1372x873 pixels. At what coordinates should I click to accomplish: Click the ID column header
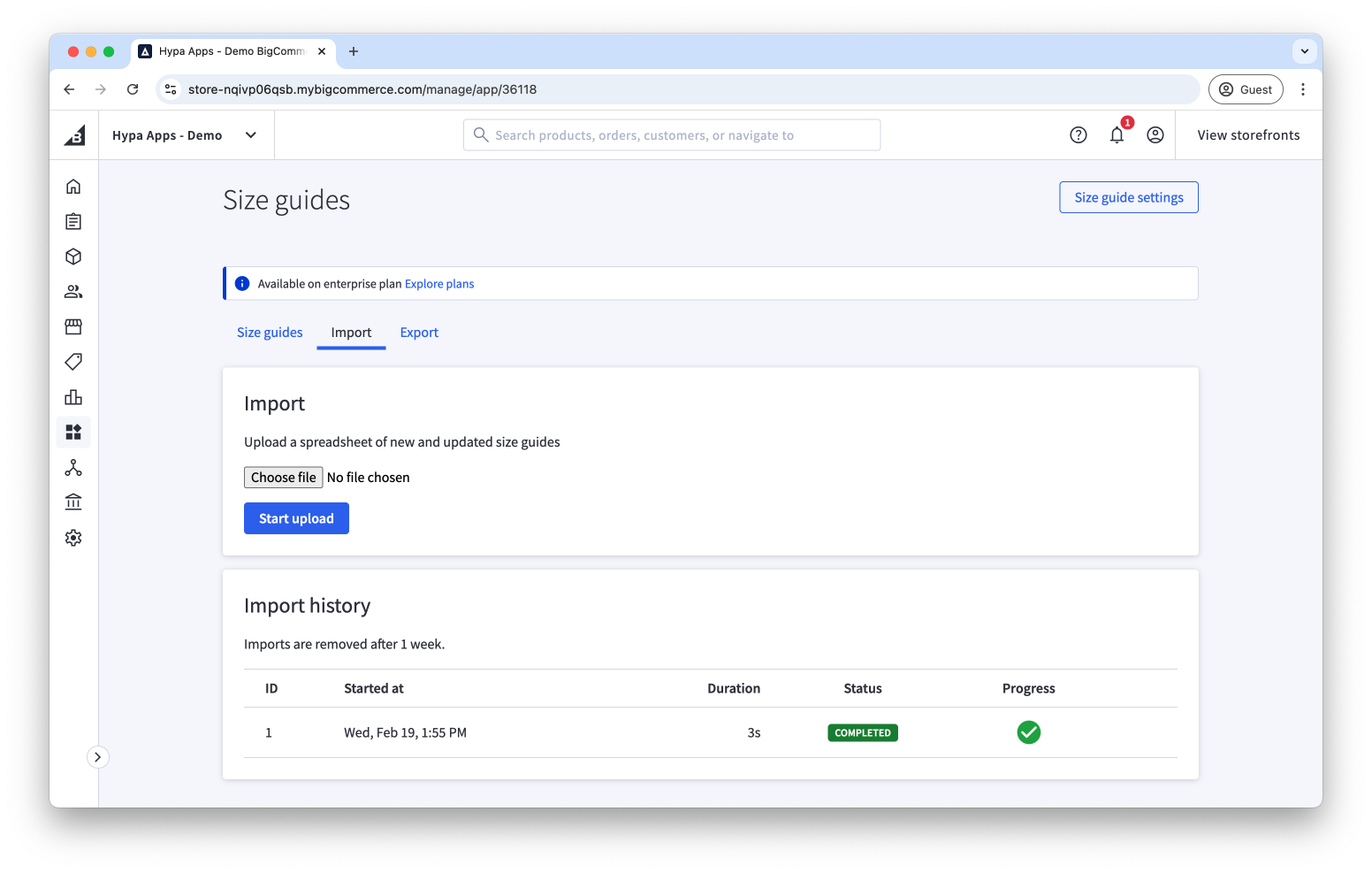pos(271,688)
